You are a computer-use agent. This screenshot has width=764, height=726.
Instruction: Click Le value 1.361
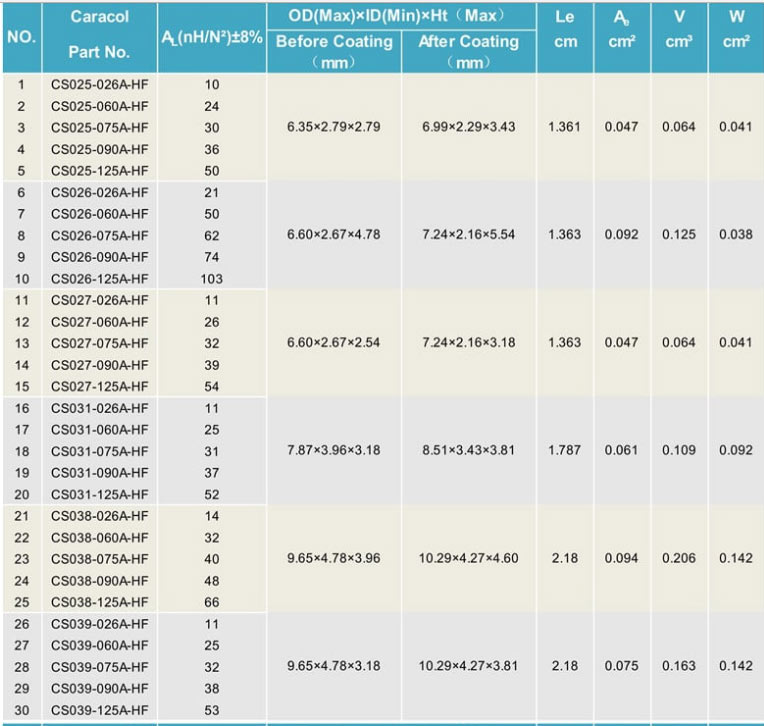pyautogui.click(x=565, y=127)
